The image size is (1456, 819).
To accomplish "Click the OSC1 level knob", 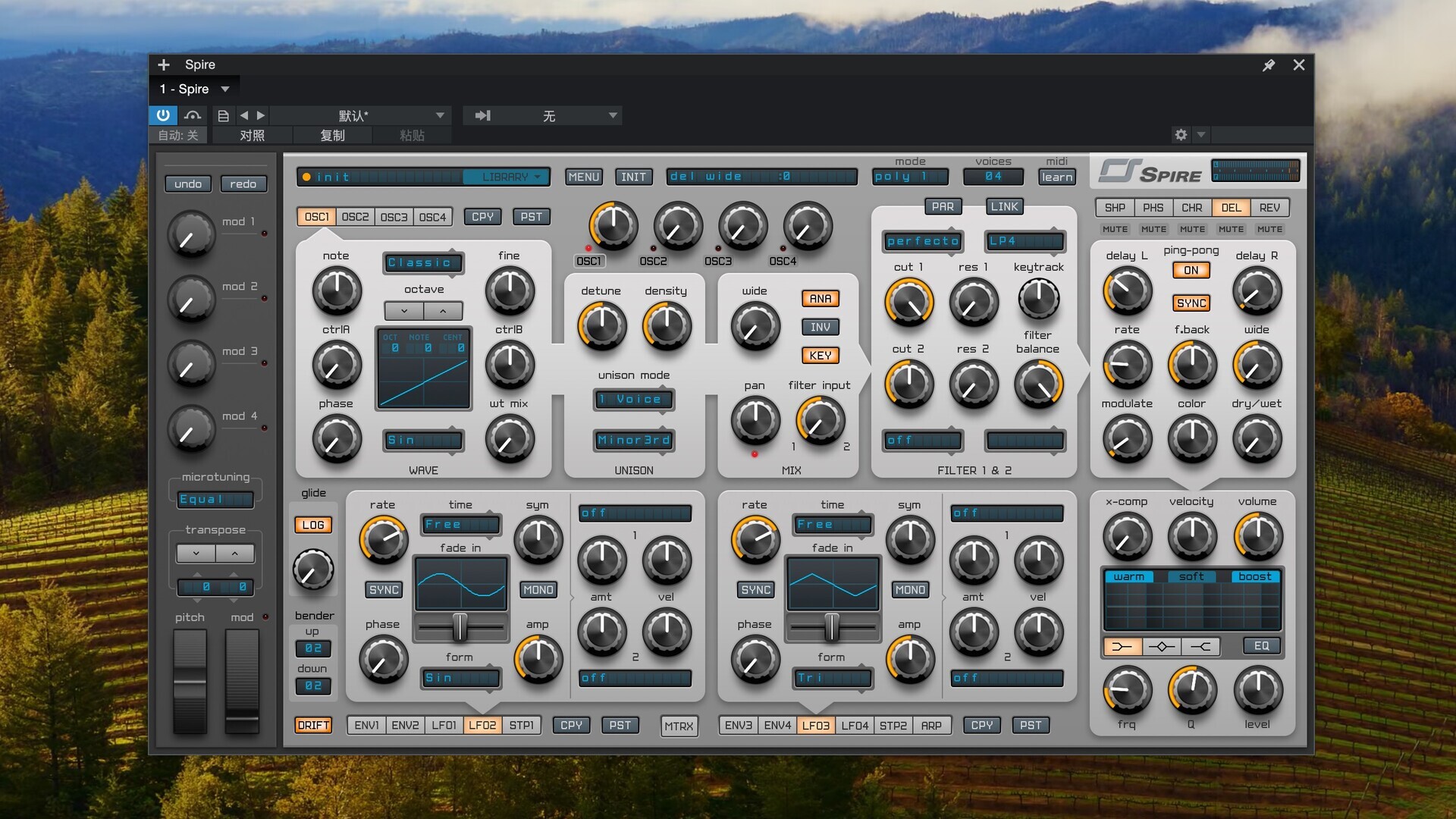I will click(613, 226).
